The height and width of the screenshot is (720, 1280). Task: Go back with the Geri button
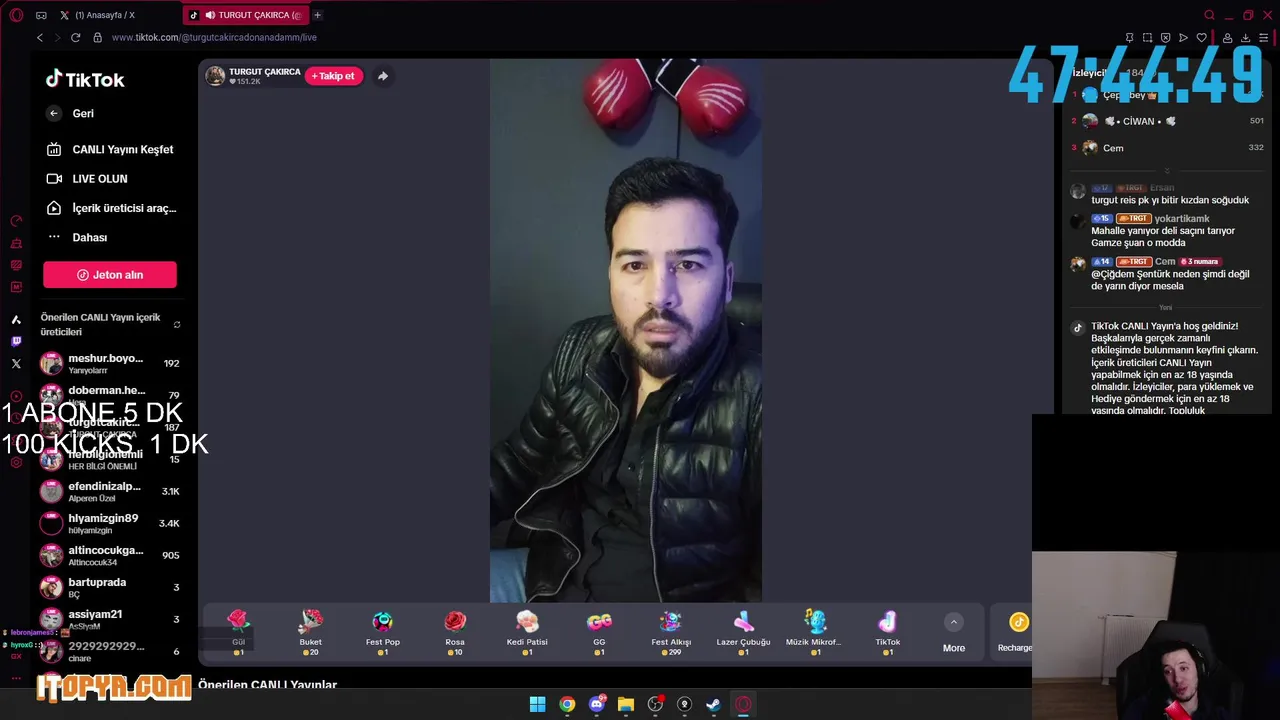70,113
